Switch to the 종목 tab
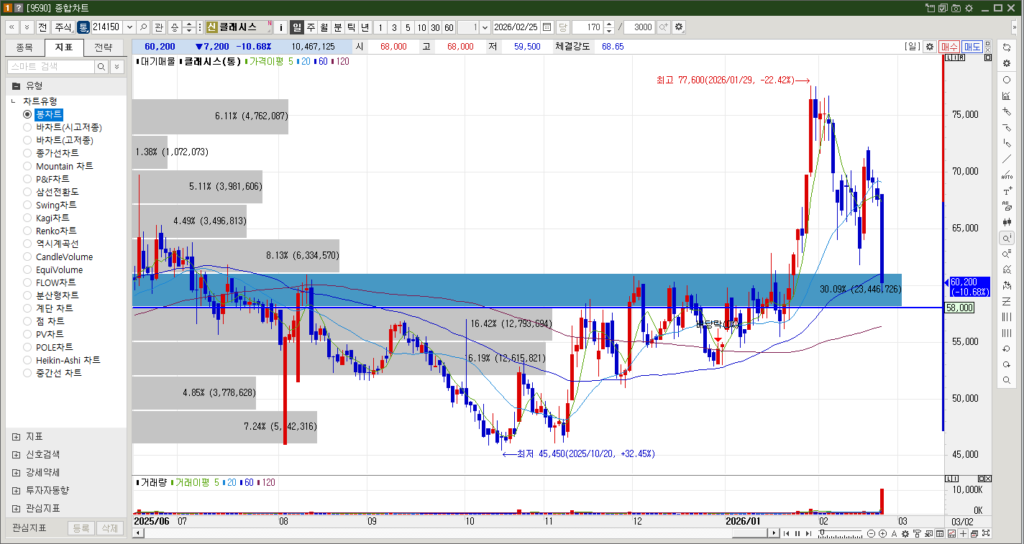Viewport: 1024px width, 544px height. pyautogui.click(x=25, y=47)
